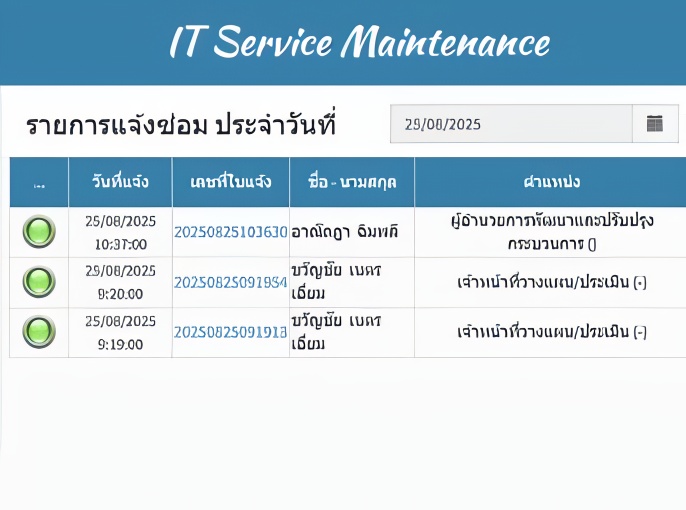The height and width of the screenshot is (510, 686).
Task: Click green status icon for 10:37:00 request
Action: [39, 232]
